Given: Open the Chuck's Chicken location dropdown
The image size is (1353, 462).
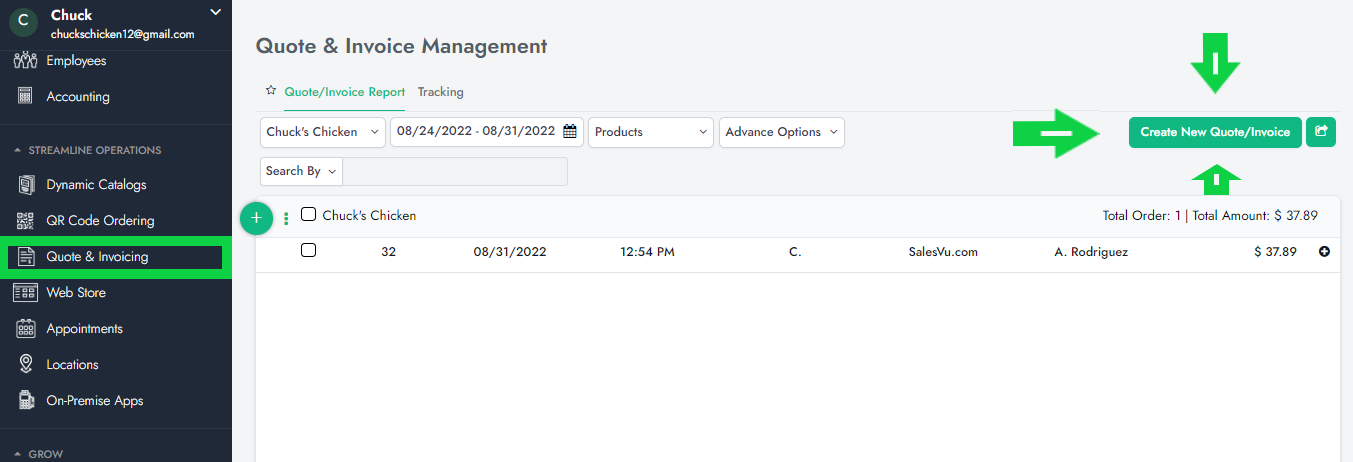Looking at the screenshot, I should pyautogui.click(x=322, y=132).
